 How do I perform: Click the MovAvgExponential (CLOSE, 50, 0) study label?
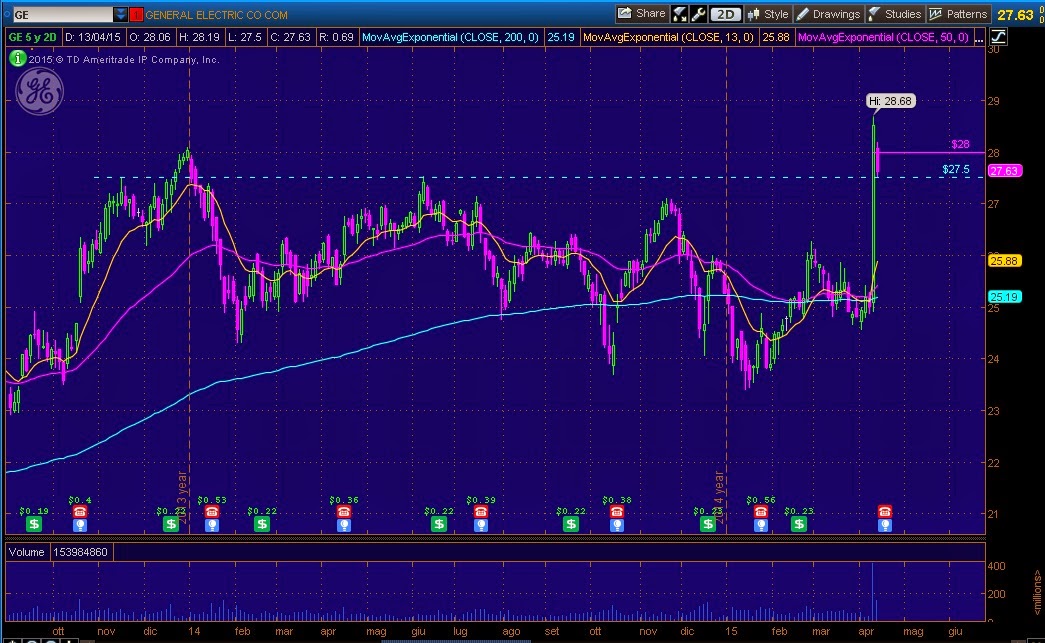click(883, 37)
